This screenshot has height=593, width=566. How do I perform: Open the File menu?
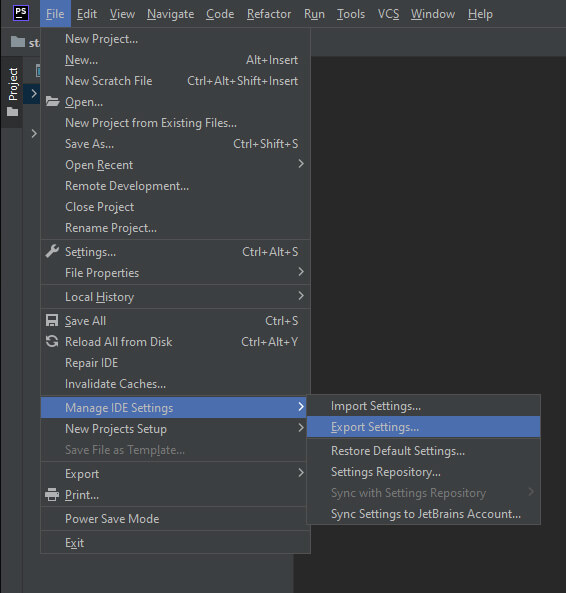coord(55,14)
